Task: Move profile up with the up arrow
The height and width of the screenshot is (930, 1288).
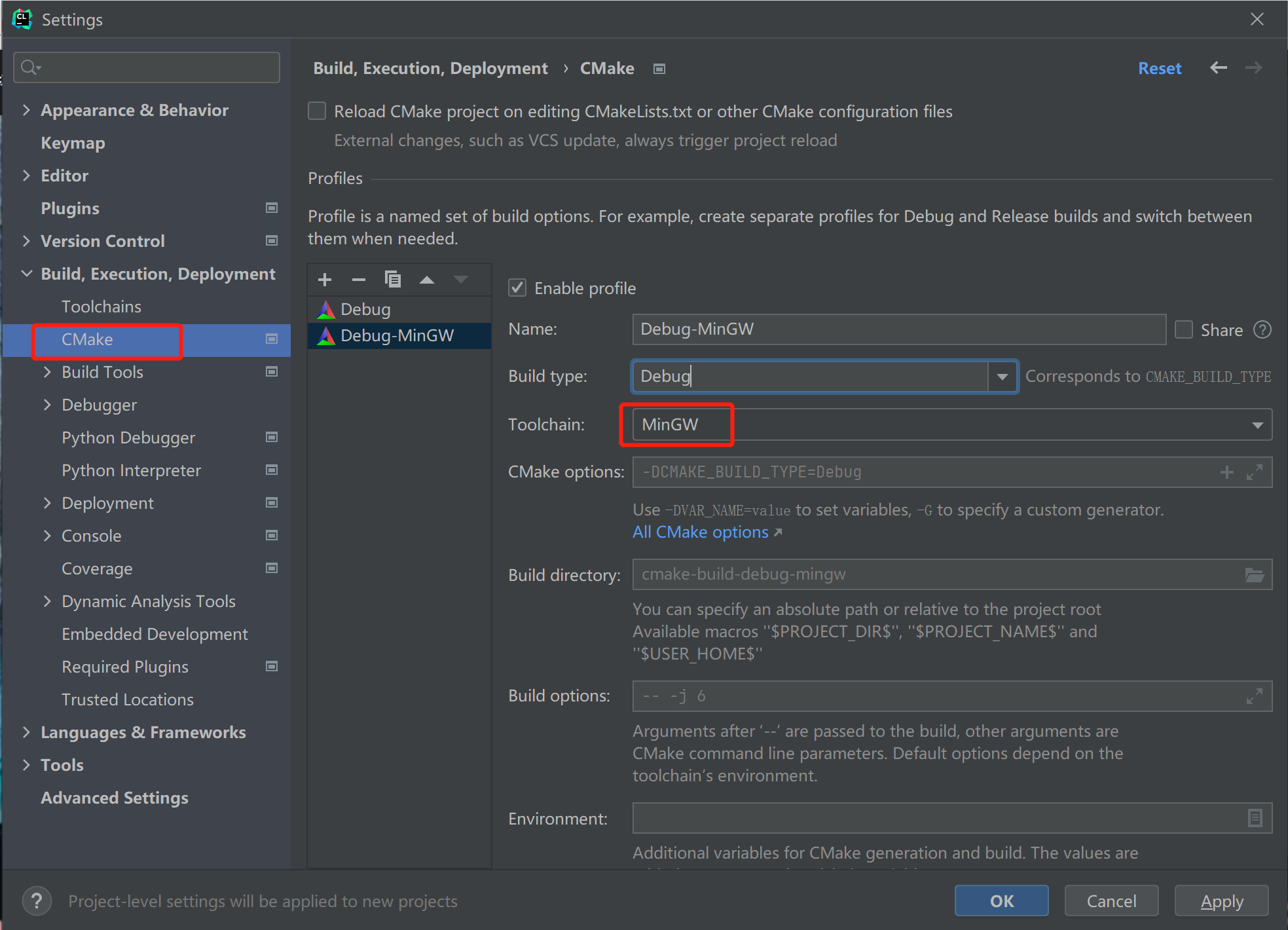Action: click(x=427, y=280)
